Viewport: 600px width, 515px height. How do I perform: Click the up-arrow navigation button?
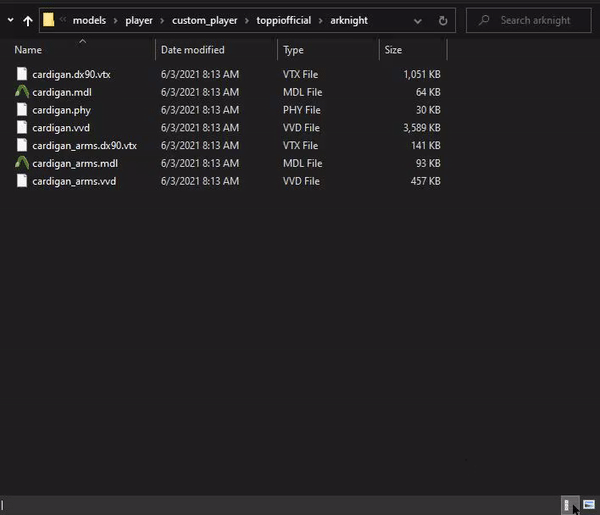point(28,20)
